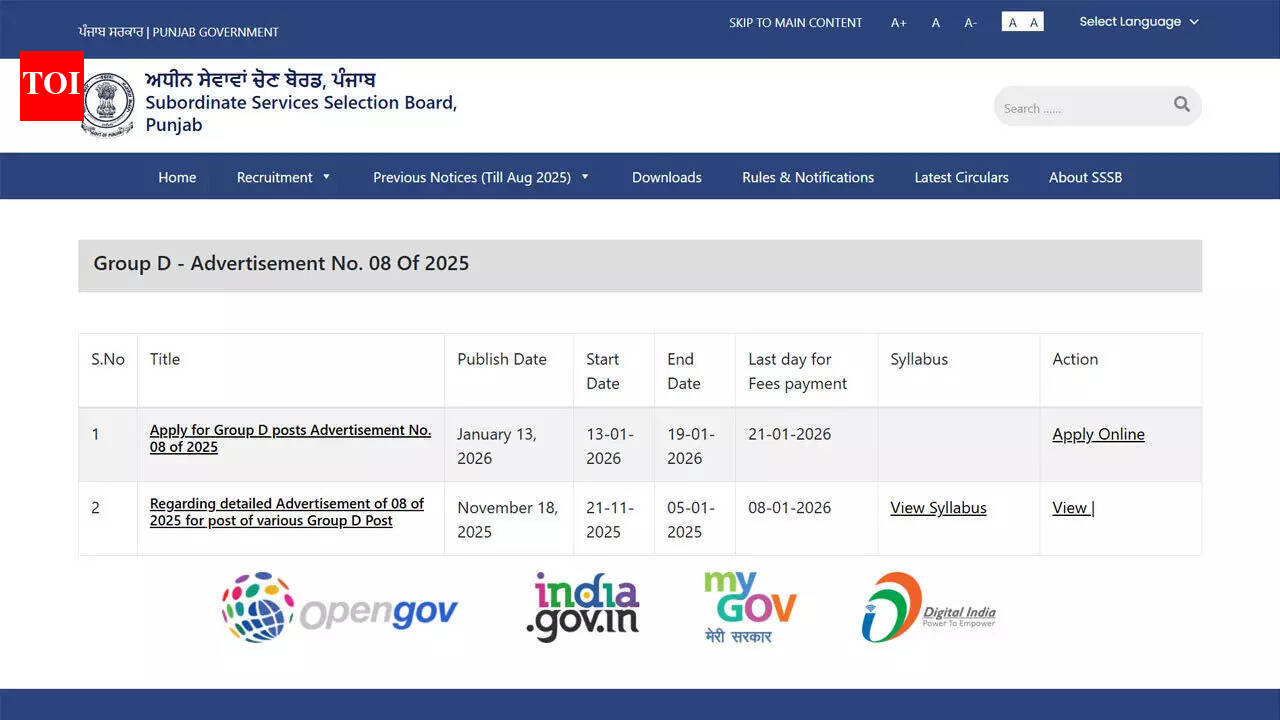Activate the Skip To Main Content link
Screen dimensions: 1280x720
795,22
